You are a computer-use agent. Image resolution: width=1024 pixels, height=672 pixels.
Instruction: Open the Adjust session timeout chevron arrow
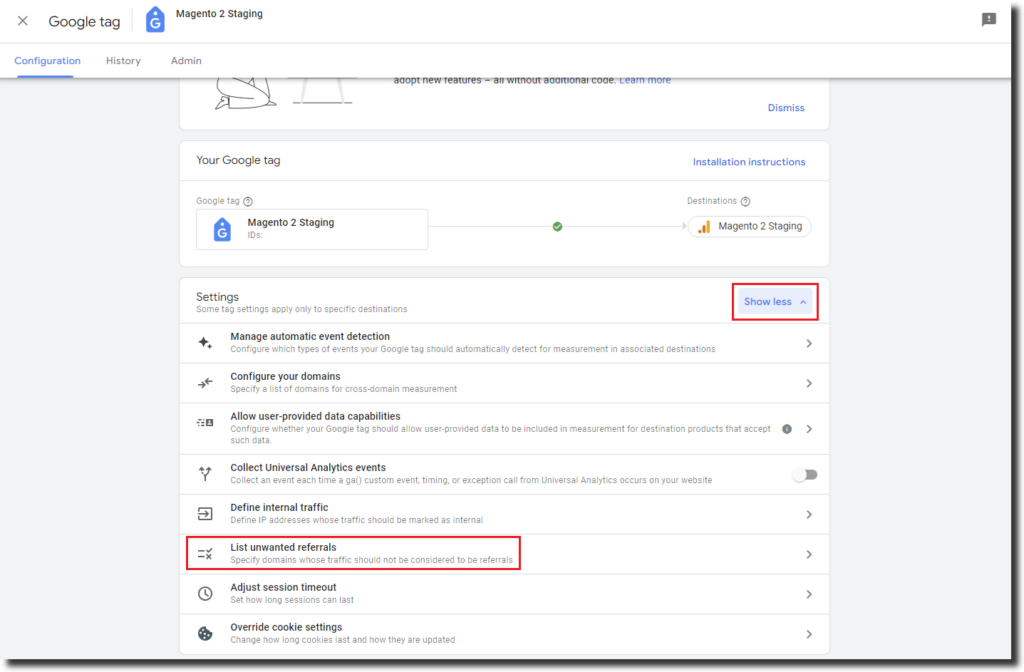809,594
